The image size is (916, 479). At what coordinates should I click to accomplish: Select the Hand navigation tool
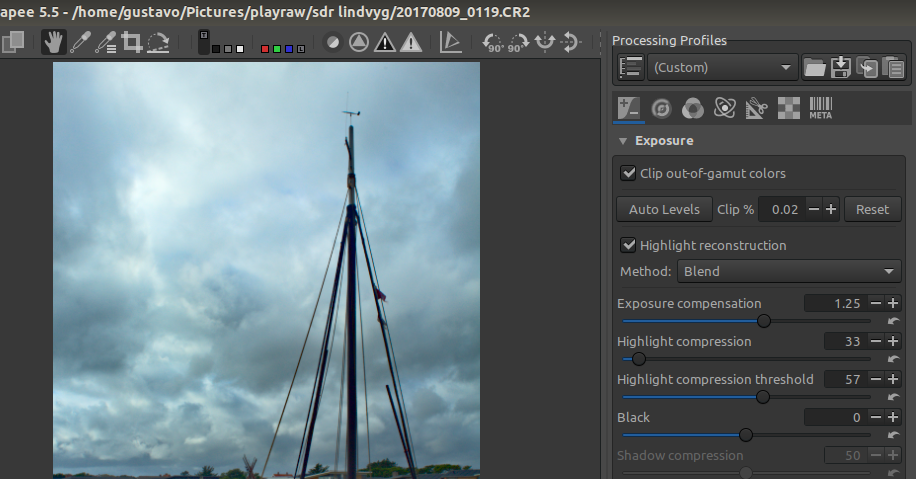[x=53, y=43]
